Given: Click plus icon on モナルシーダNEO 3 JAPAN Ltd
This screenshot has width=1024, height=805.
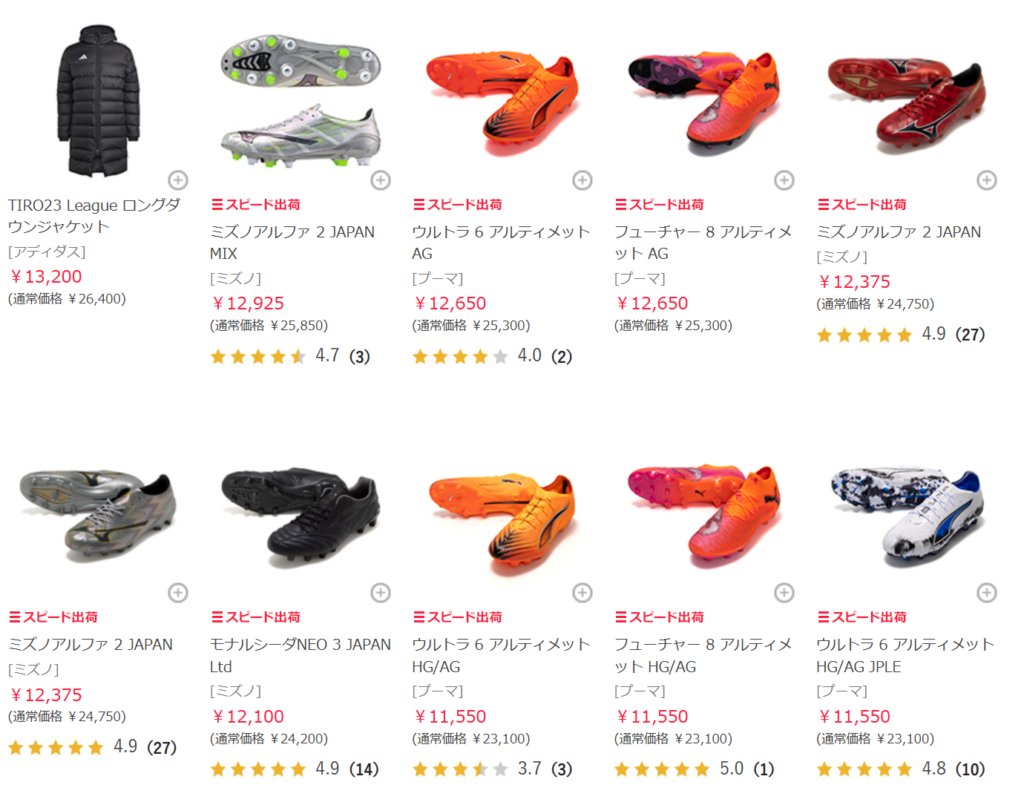Looking at the screenshot, I should [381, 592].
